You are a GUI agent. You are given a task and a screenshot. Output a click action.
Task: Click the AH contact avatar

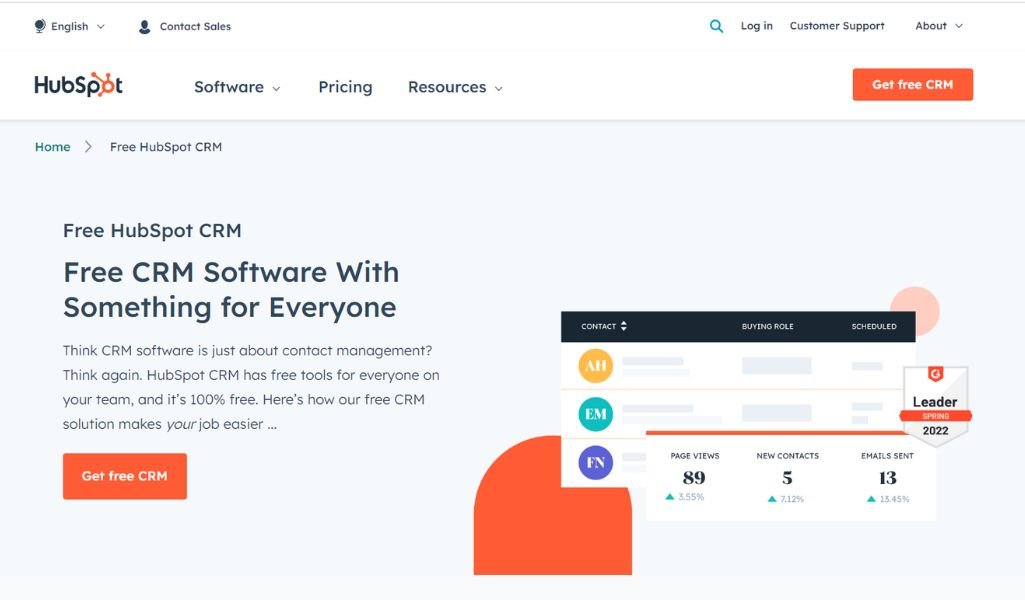(596, 365)
